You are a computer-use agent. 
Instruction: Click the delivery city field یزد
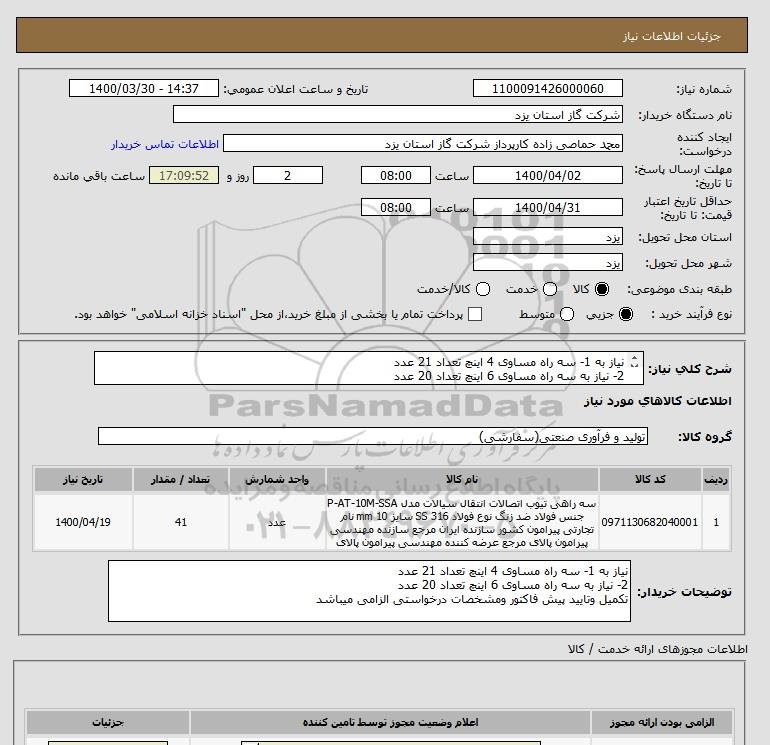click(x=548, y=263)
